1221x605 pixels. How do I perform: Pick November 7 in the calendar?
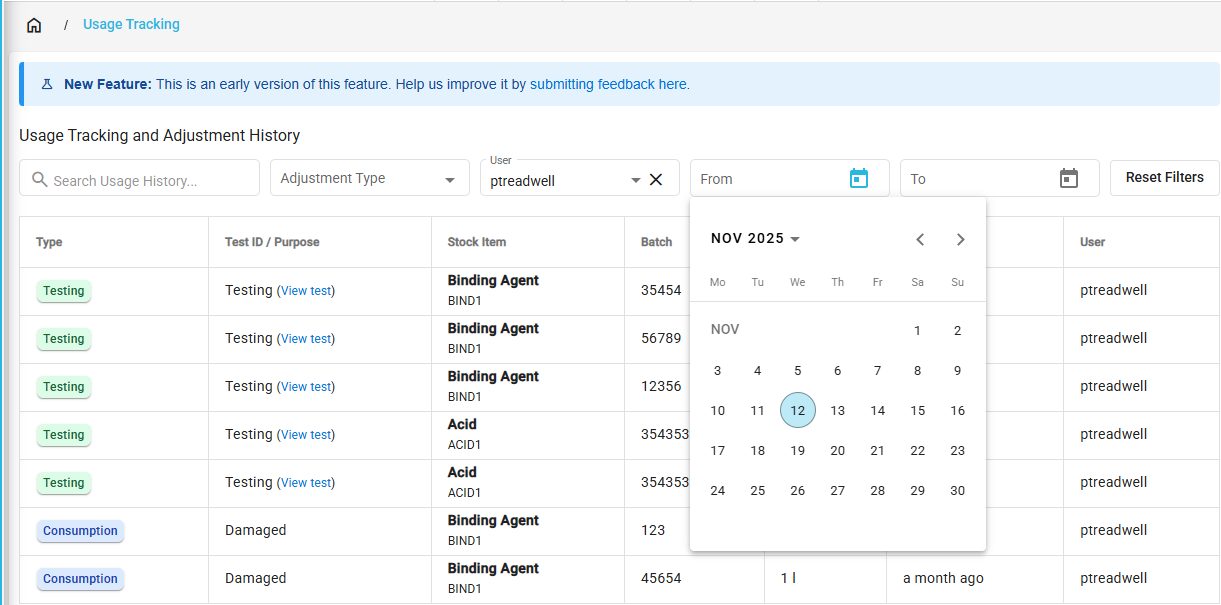point(878,370)
